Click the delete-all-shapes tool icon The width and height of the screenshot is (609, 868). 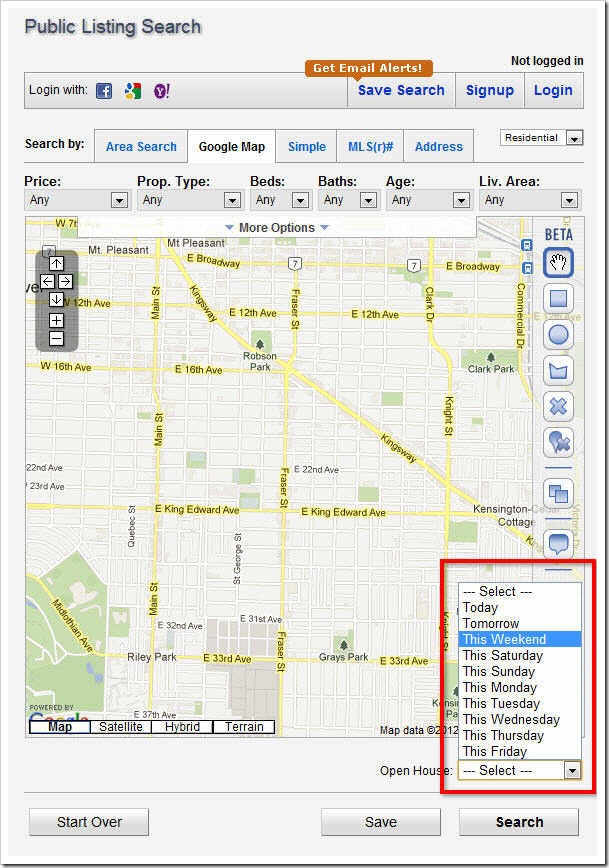(x=558, y=442)
